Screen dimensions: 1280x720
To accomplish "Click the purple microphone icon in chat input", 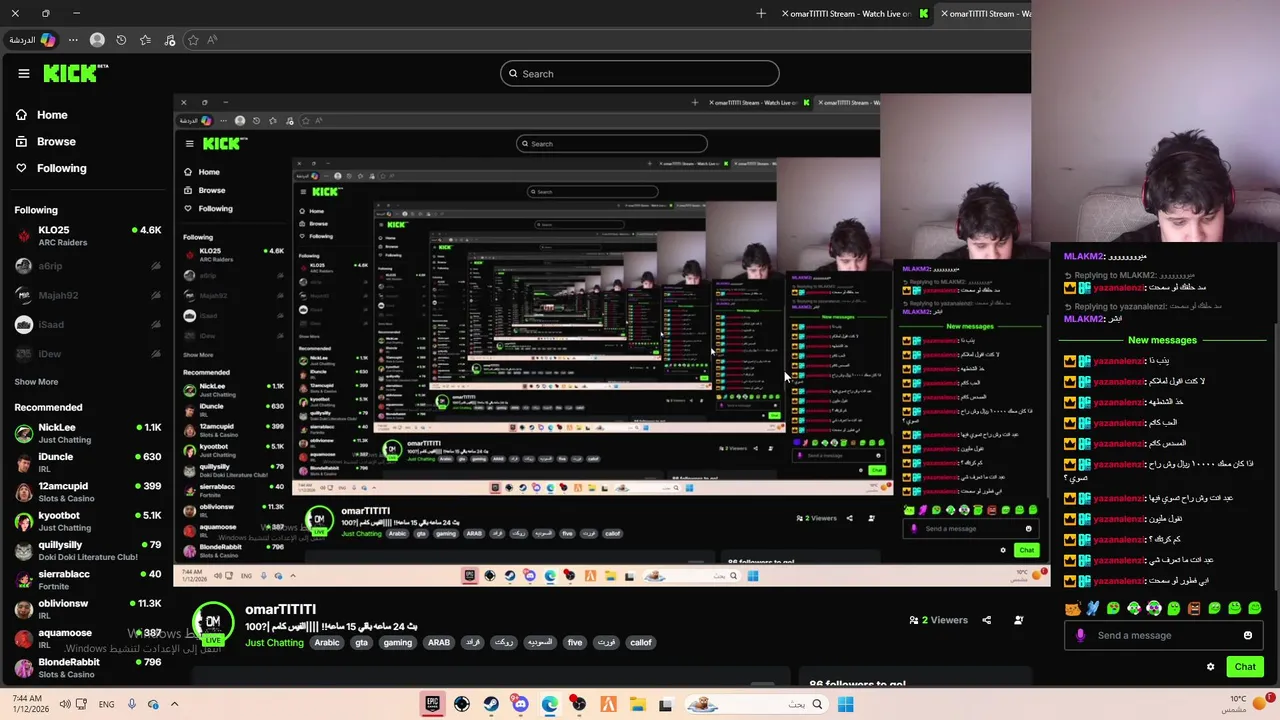I will point(1080,635).
